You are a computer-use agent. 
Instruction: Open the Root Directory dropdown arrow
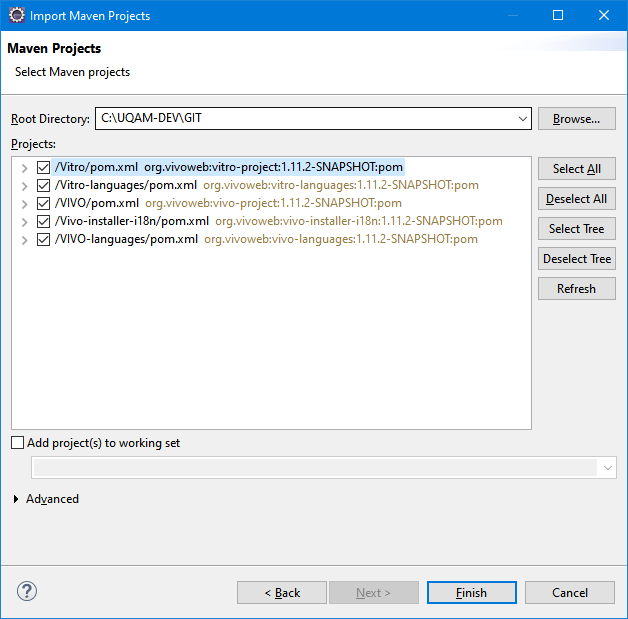(x=522, y=119)
